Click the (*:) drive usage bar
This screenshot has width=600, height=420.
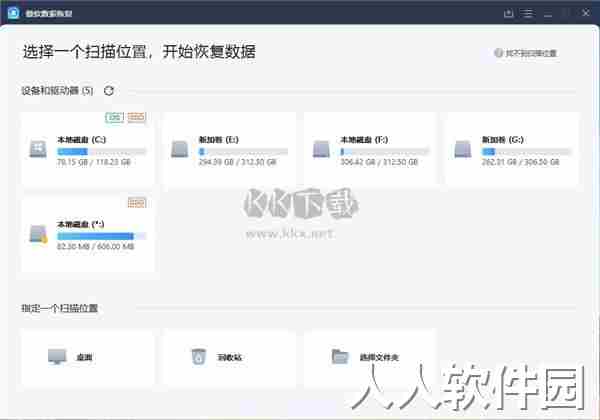(101, 236)
